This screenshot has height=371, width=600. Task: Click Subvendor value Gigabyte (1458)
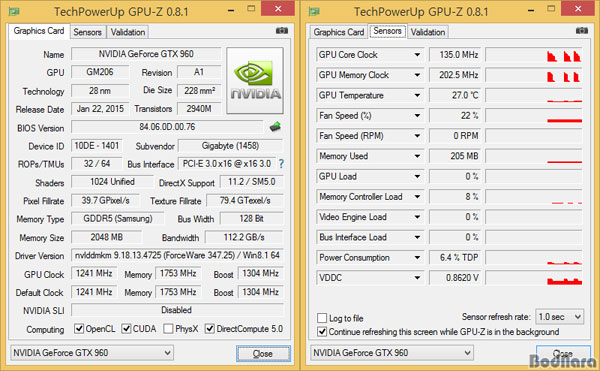click(x=230, y=146)
